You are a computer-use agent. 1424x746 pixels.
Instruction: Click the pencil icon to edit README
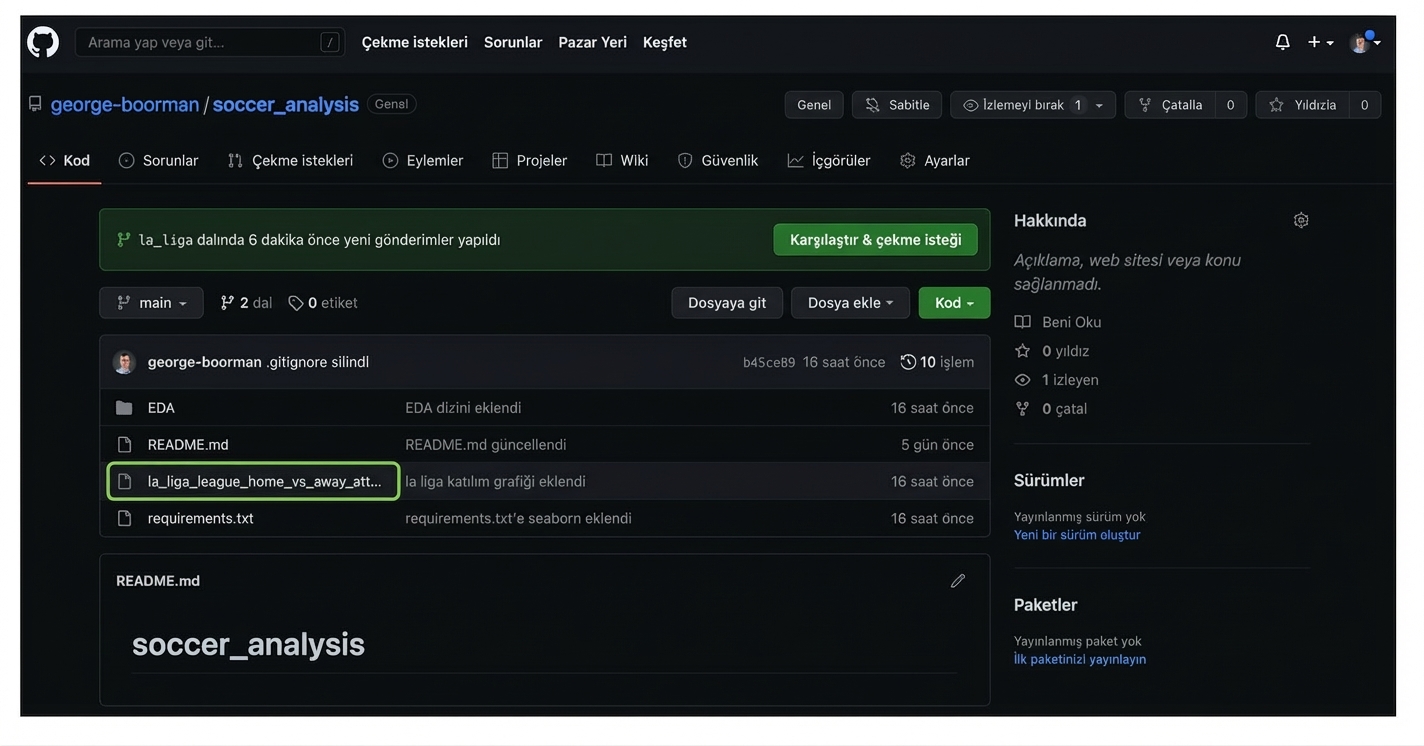957,581
